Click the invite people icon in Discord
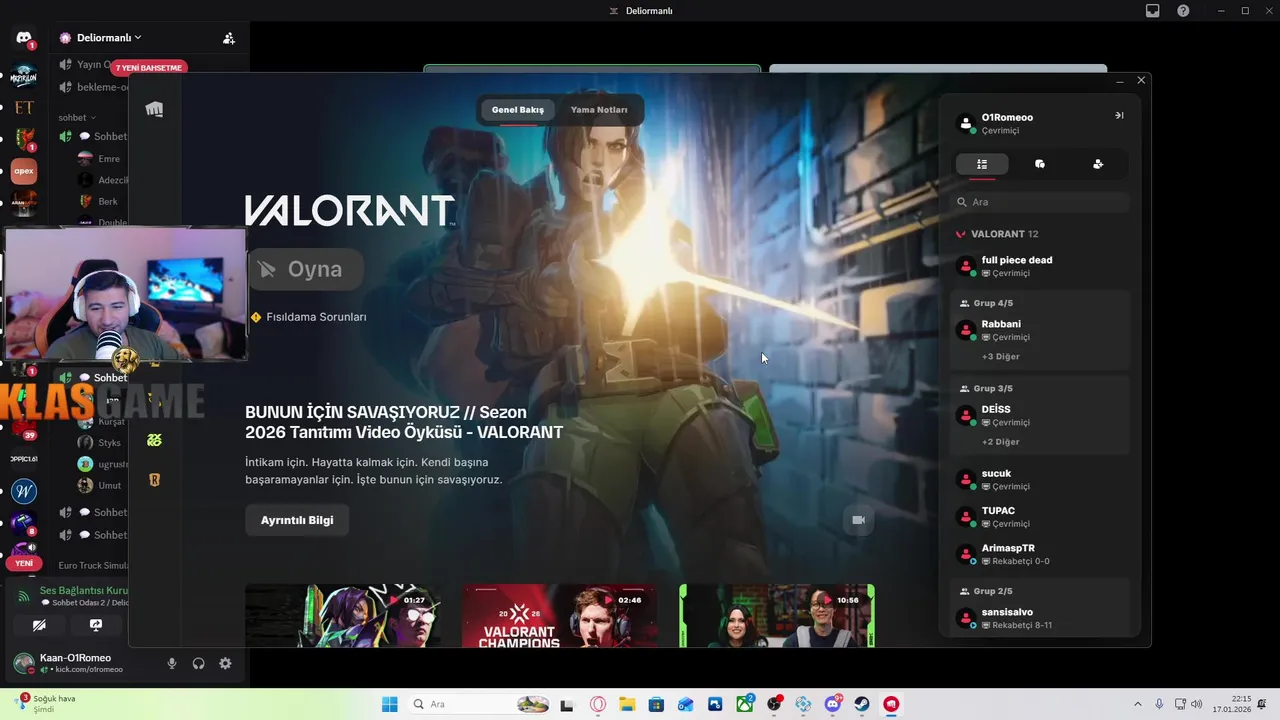Image resolution: width=1280 pixels, height=720 pixels. click(229, 38)
